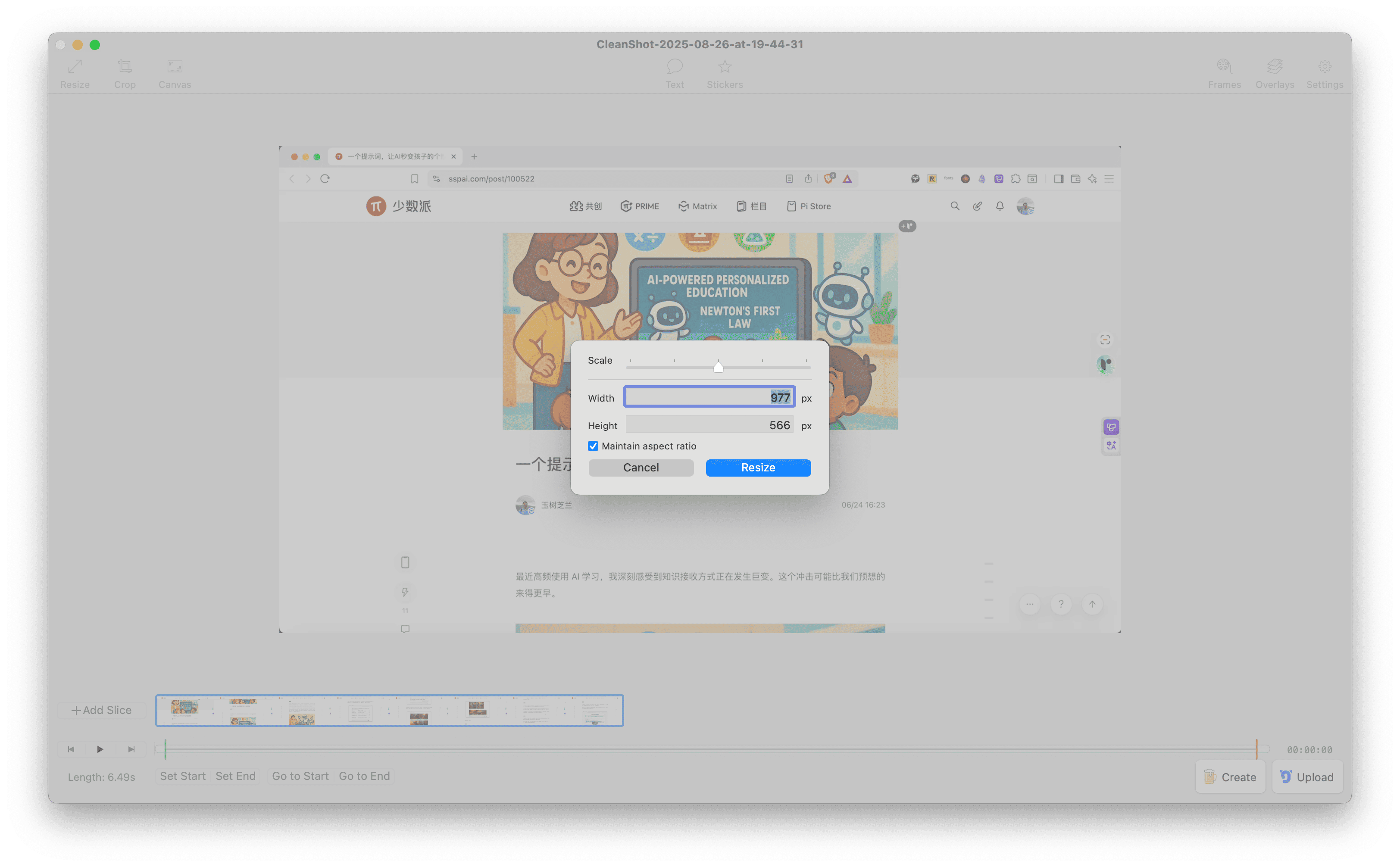Uncheck Maintain aspect ratio checkbox
Screen dimensions: 1400x867
point(593,446)
